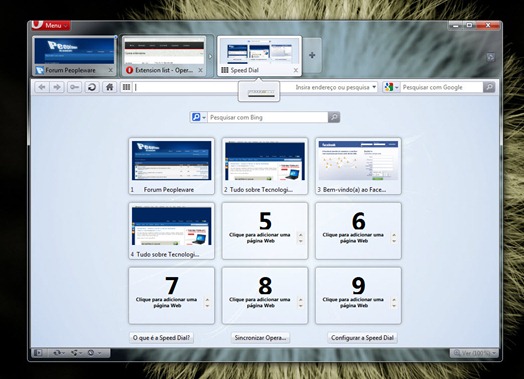
Task: Open the Bing search engine dropdown
Action: pos(199,117)
